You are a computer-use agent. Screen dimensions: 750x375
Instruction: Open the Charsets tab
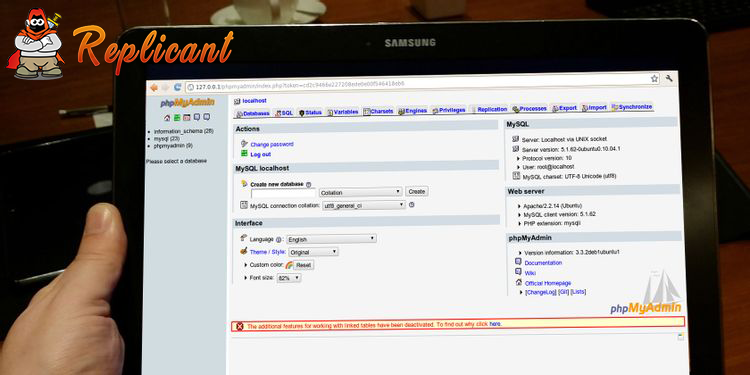coord(378,111)
